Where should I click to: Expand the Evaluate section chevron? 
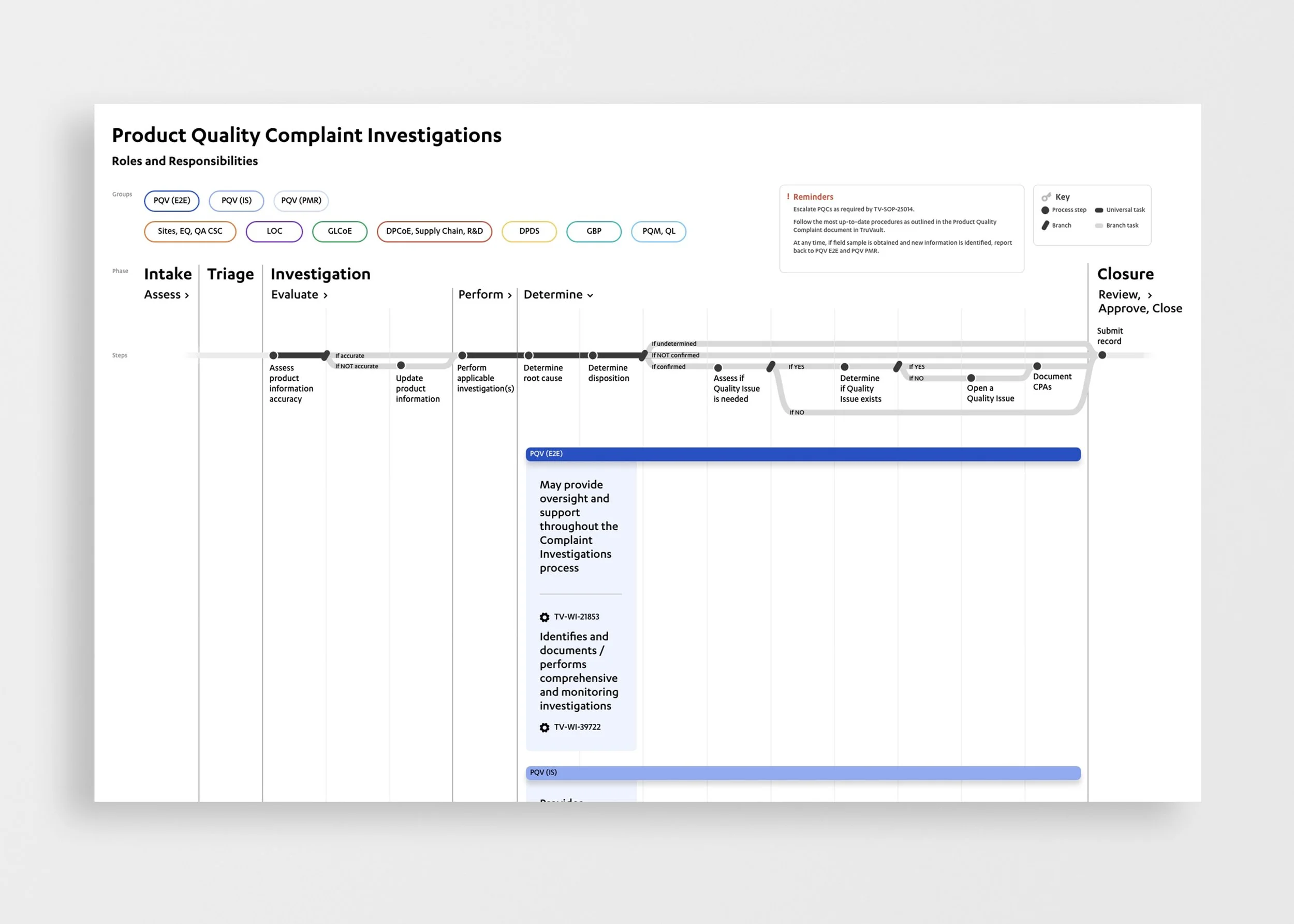(326, 295)
